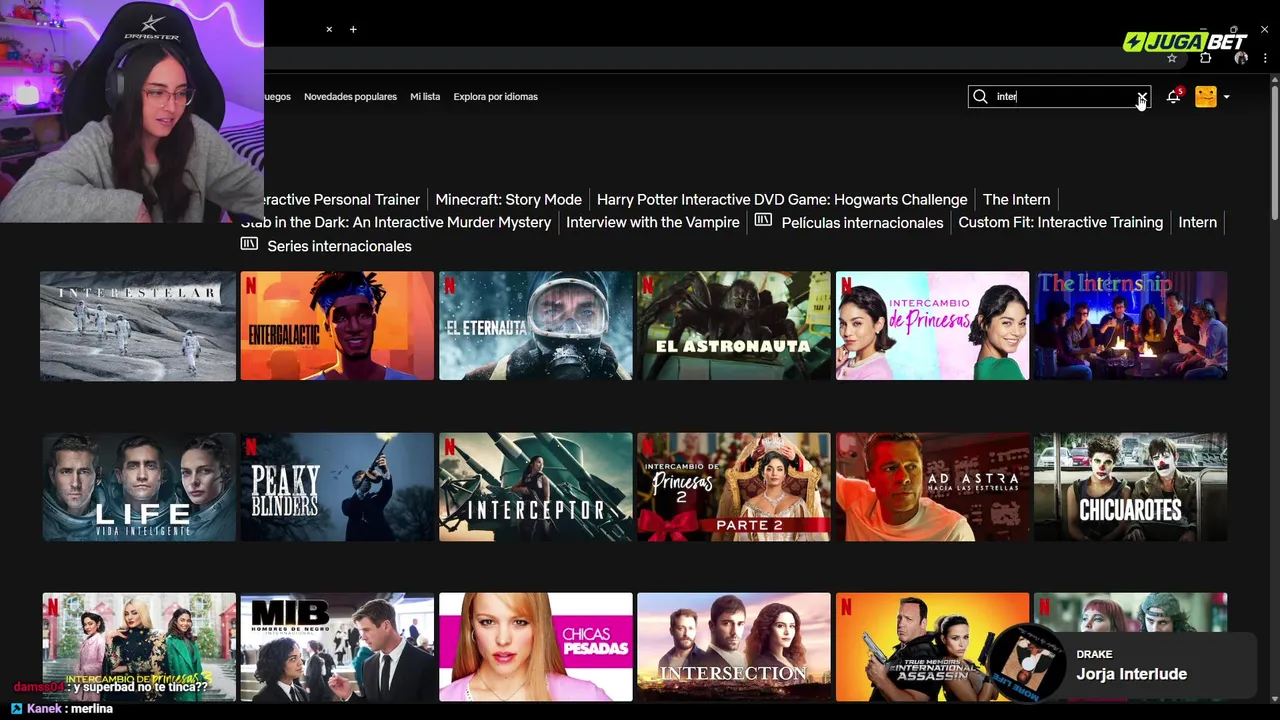Open the MIB Hombres de Negro thumbnail
This screenshot has width=1280, height=720.
coord(337,647)
